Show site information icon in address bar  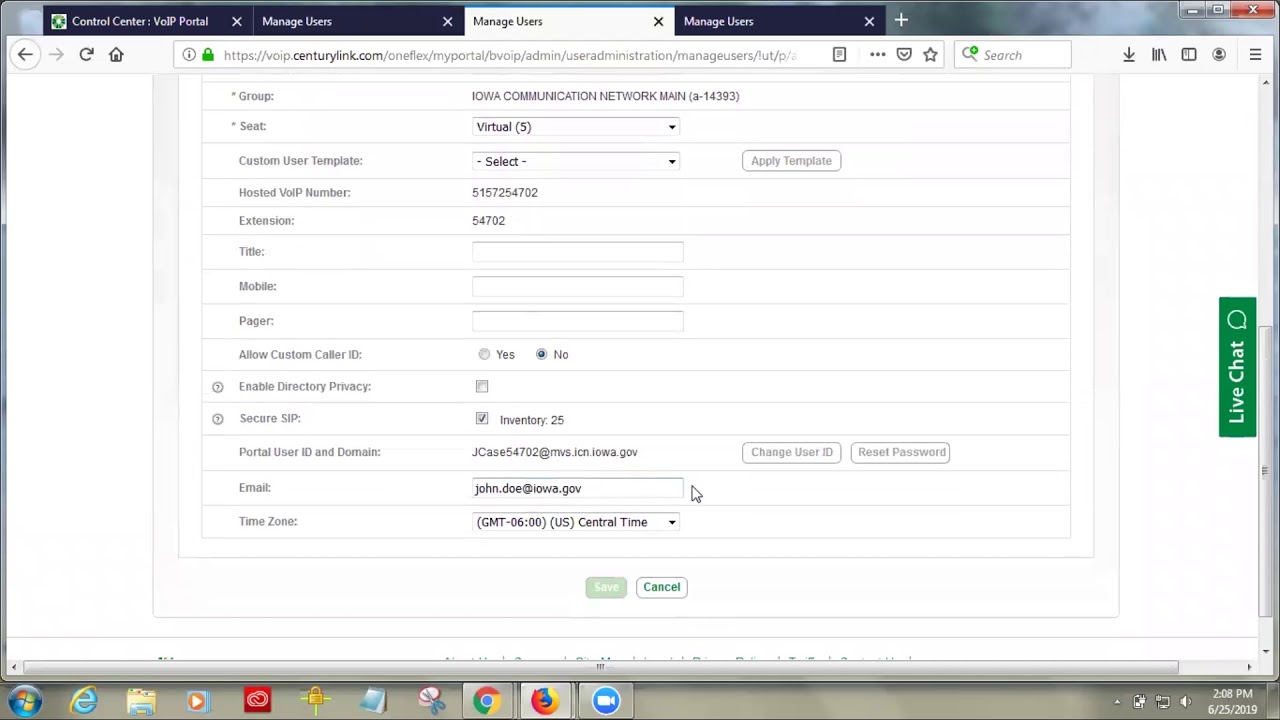189,55
